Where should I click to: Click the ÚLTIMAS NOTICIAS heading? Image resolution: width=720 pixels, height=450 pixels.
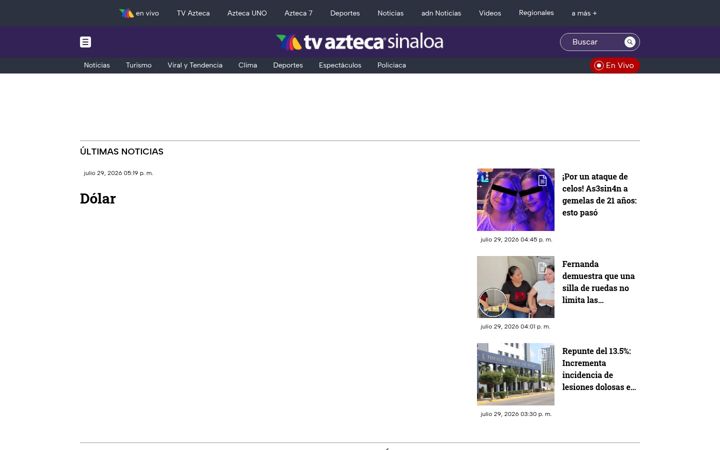(122, 152)
